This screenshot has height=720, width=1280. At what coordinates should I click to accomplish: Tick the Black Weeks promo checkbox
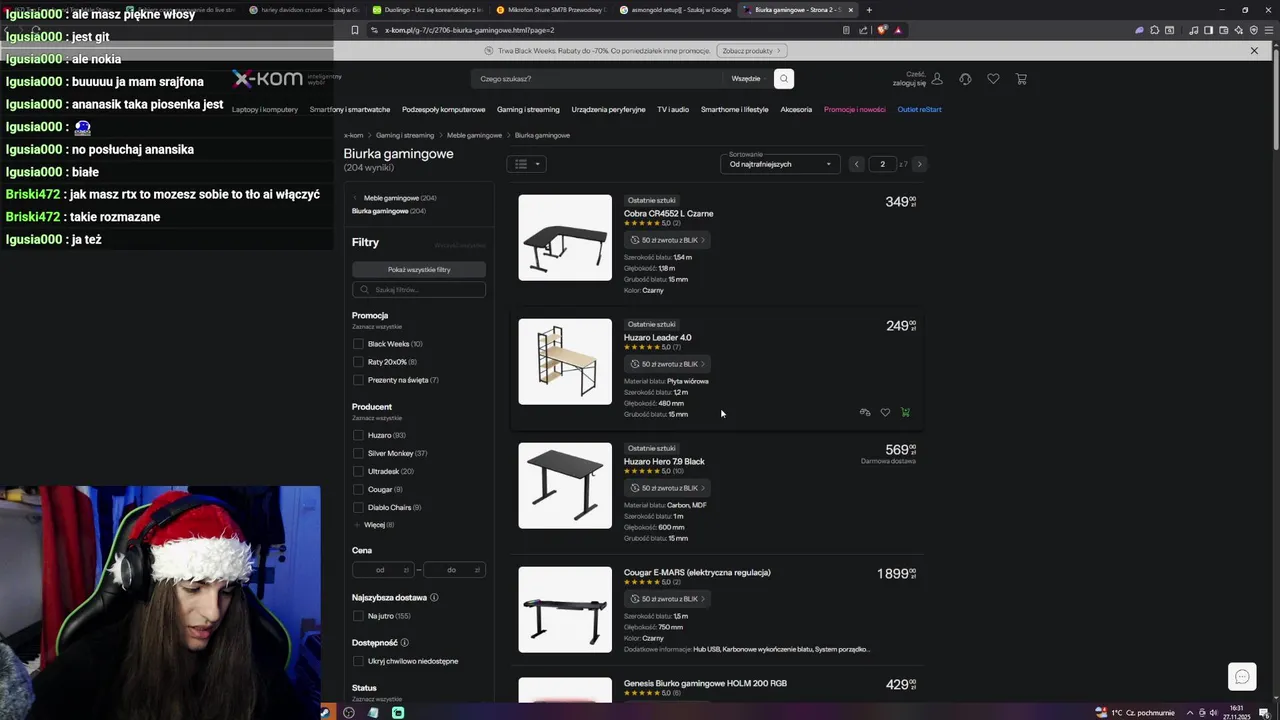coord(358,344)
